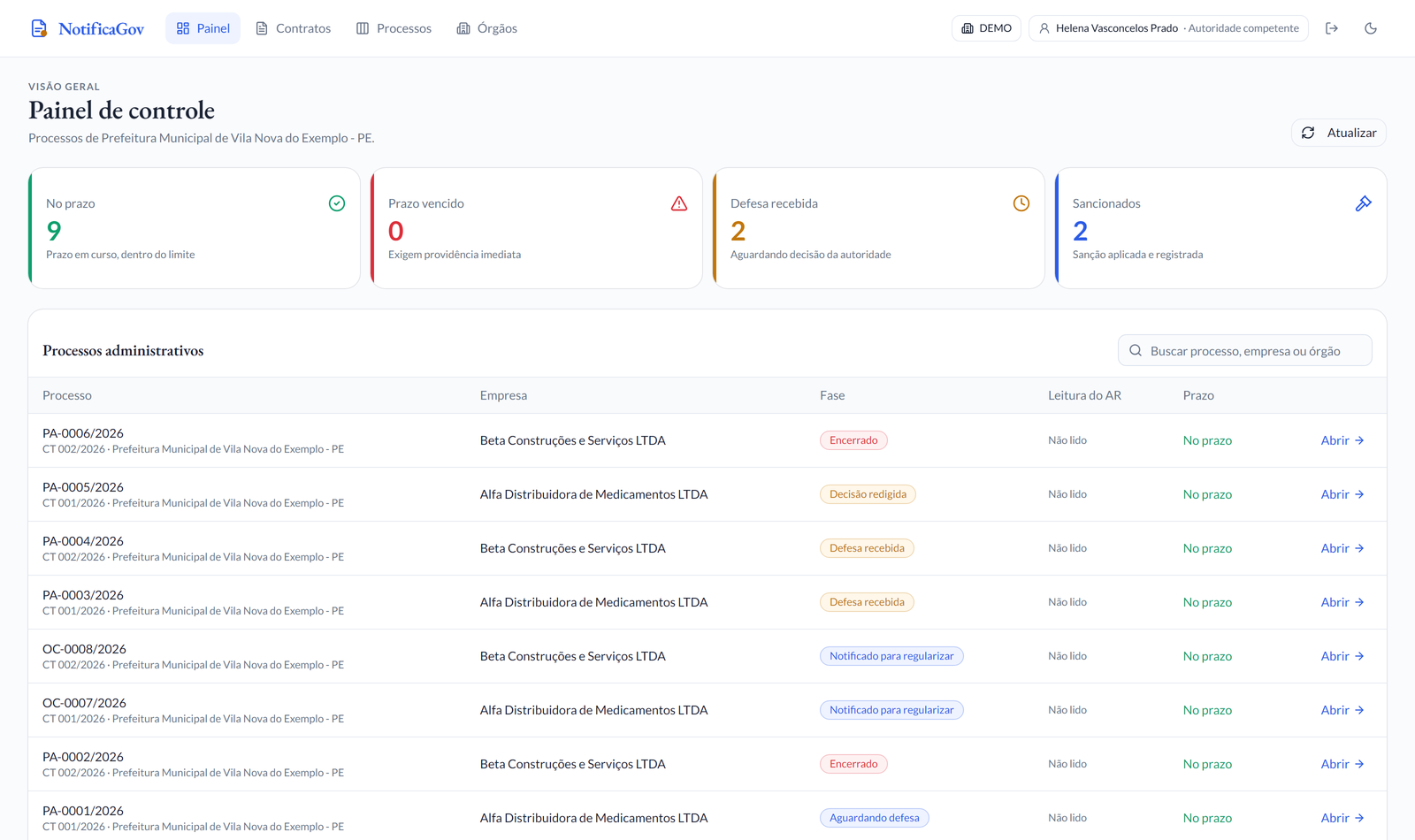Click the green check icon on No prazo card
This screenshot has width=1415, height=840.
point(337,203)
